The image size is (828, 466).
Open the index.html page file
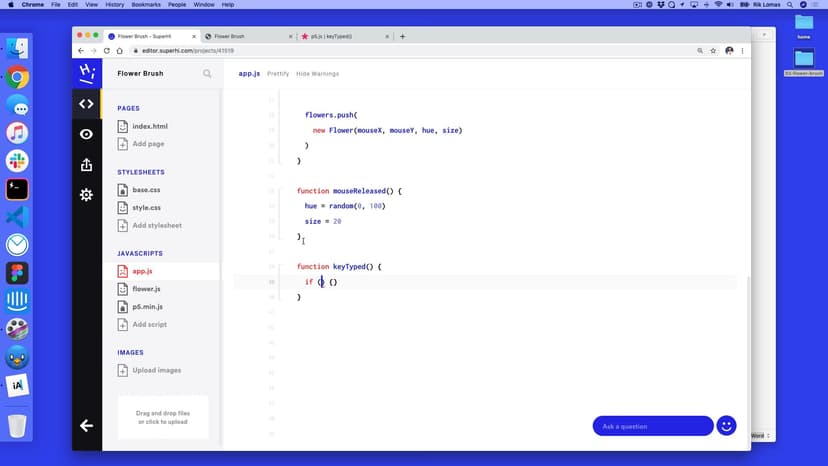point(149,126)
